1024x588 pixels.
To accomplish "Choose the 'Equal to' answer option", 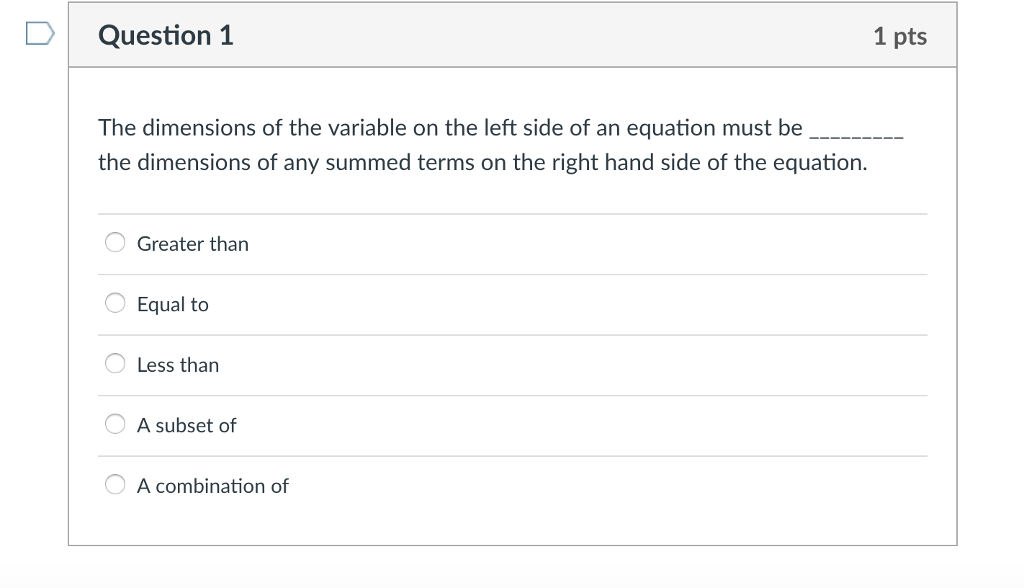I will click(x=115, y=303).
